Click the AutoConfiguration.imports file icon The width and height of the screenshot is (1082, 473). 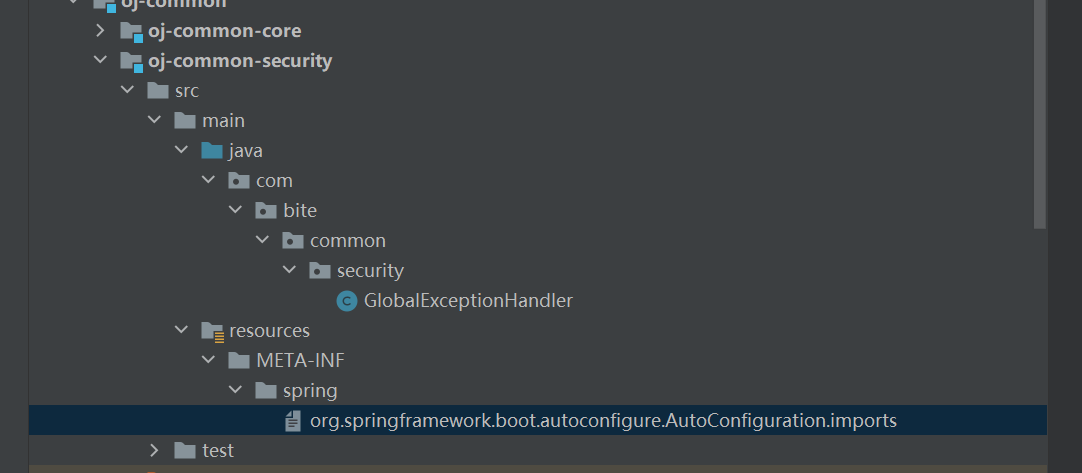pyautogui.click(x=293, y=421)
